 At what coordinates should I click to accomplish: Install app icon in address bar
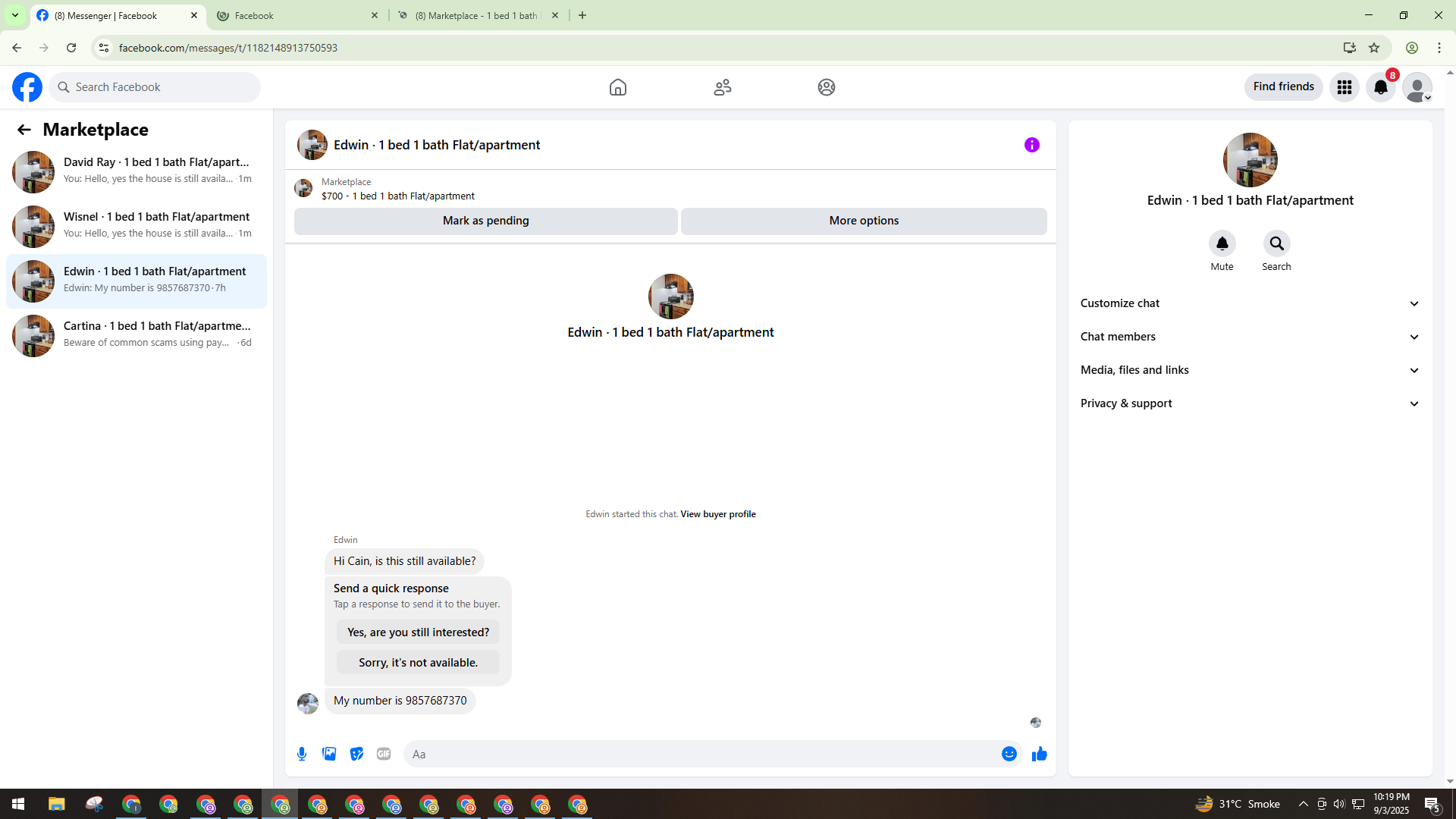coord(1350,48)
